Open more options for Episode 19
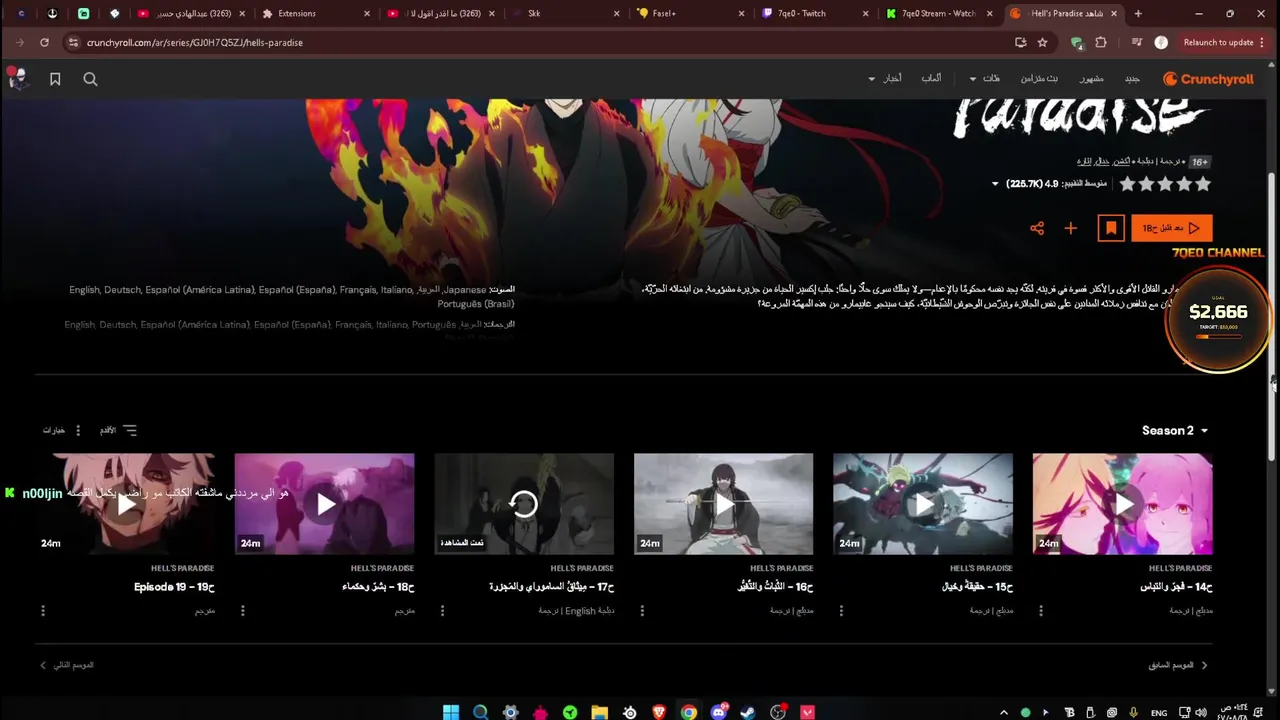The width and height of the screenshot is (1280, 720). 43,610
